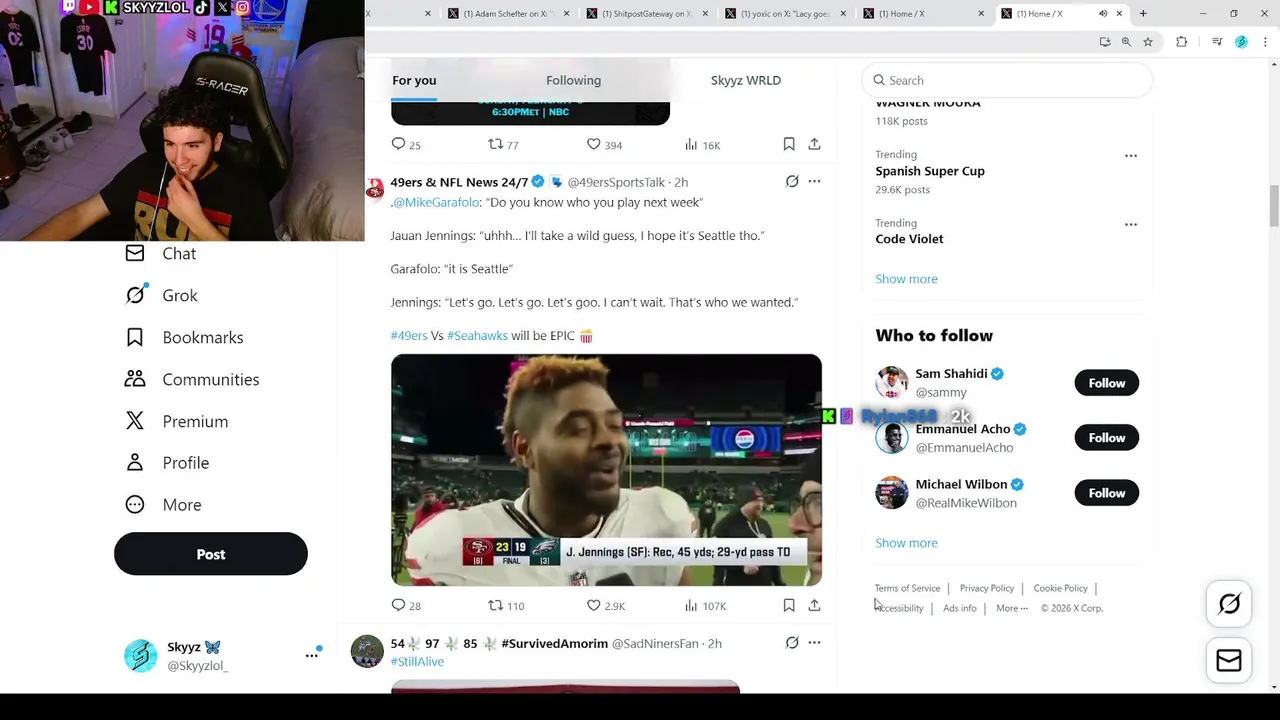Open the #49ers hashtag
Viewport: 1280px width, 720px height.
pyautogui.click(x=409, y=336)
